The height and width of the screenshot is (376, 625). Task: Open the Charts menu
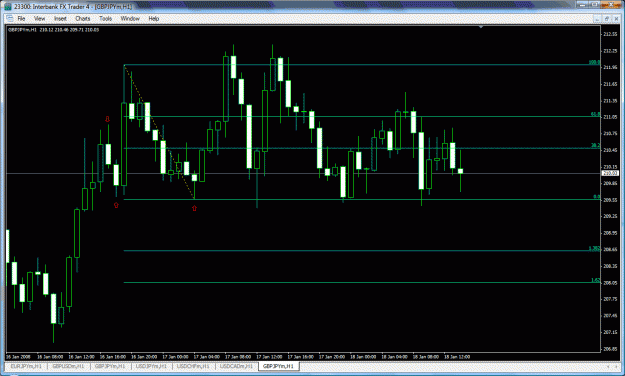coord(83,18)
